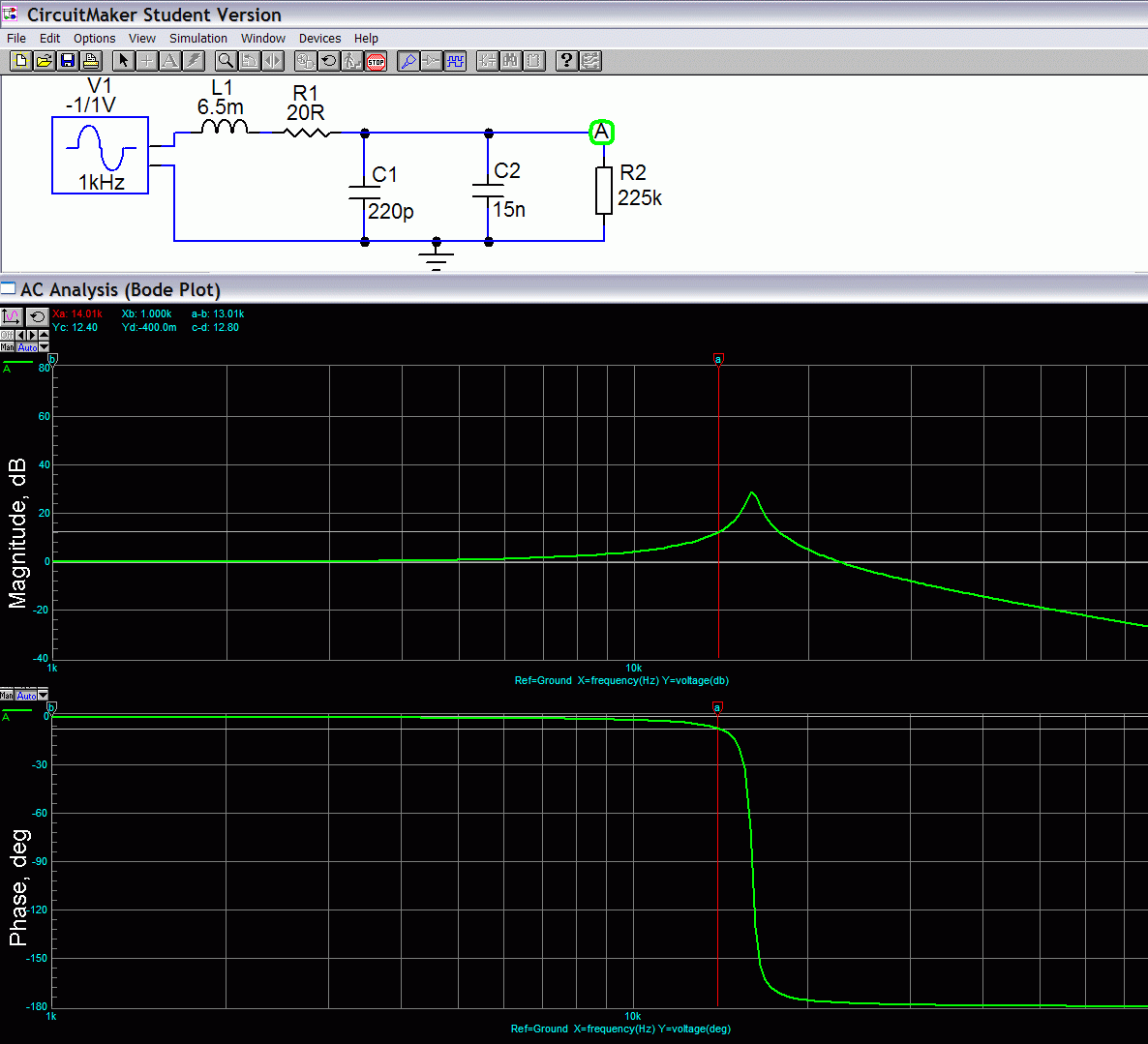Open the Devices menu
The image size is (1148, 1044).
click(319, 39)
